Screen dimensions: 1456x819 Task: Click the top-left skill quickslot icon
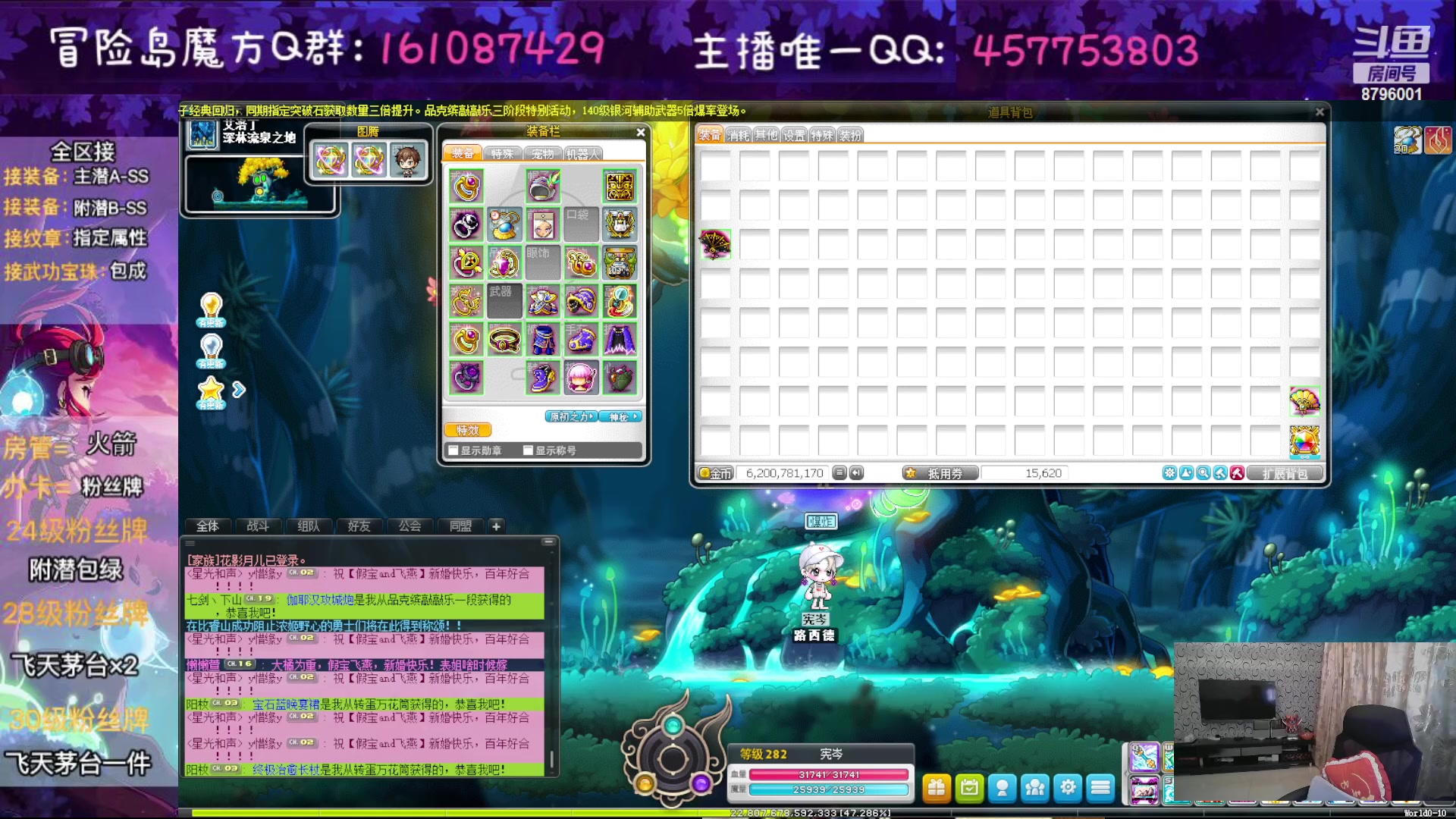pos(1144,757)
